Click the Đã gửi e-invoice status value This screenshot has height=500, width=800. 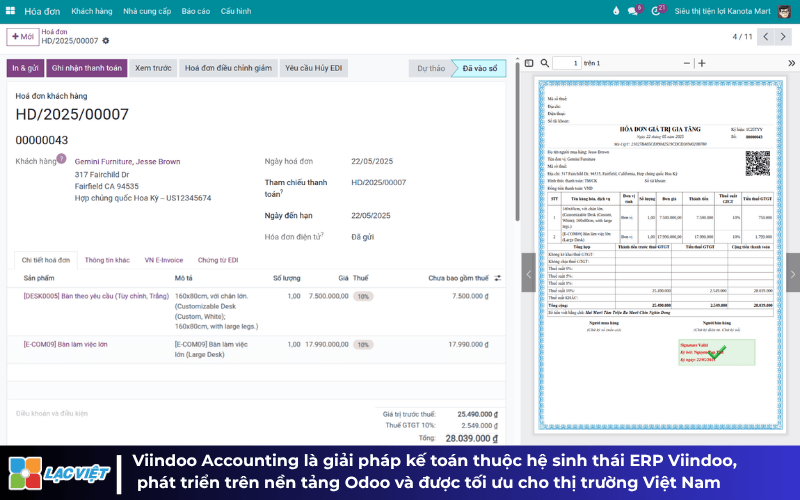(363, 237)
